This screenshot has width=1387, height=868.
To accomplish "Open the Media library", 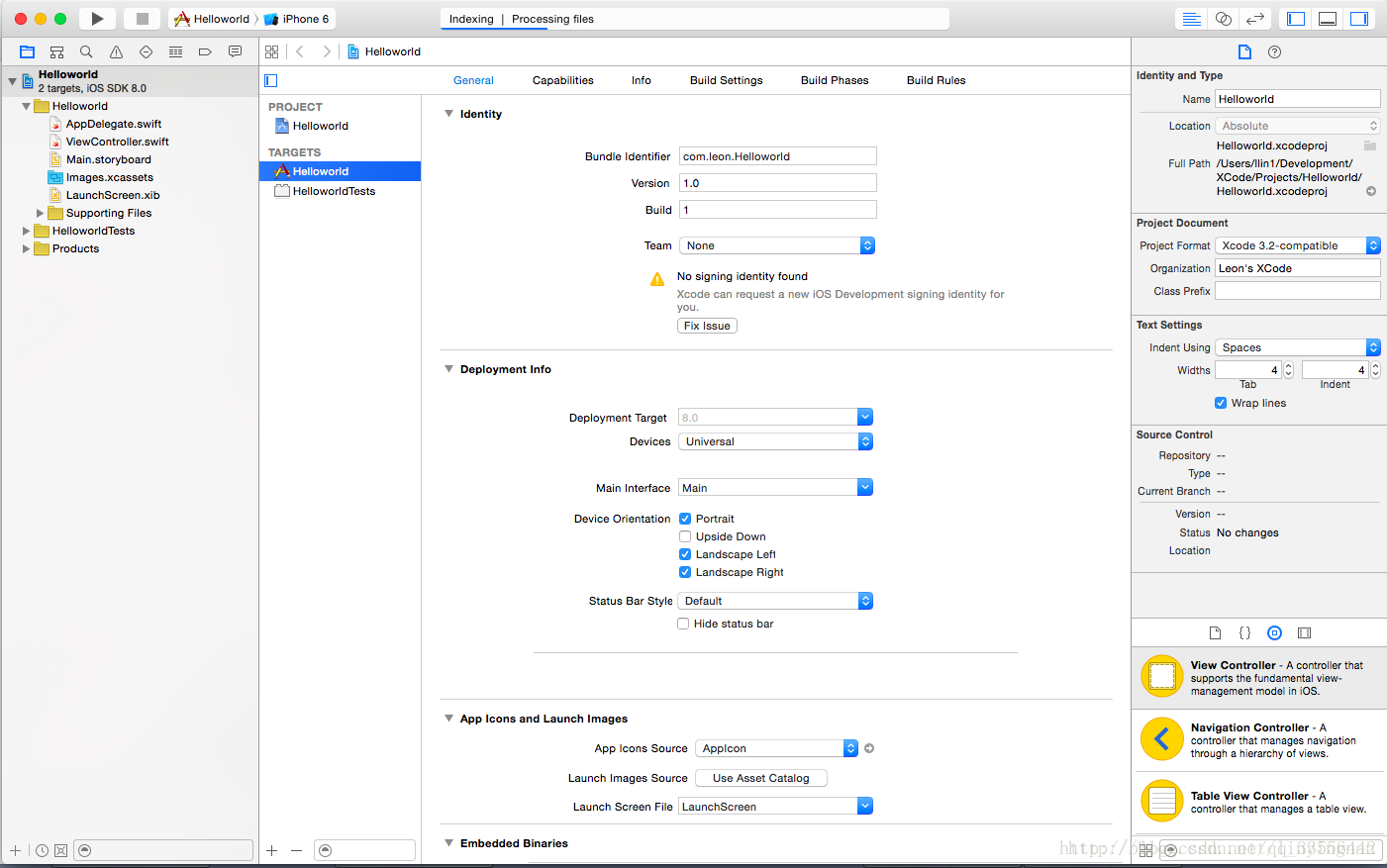I will click(1304, 632).
